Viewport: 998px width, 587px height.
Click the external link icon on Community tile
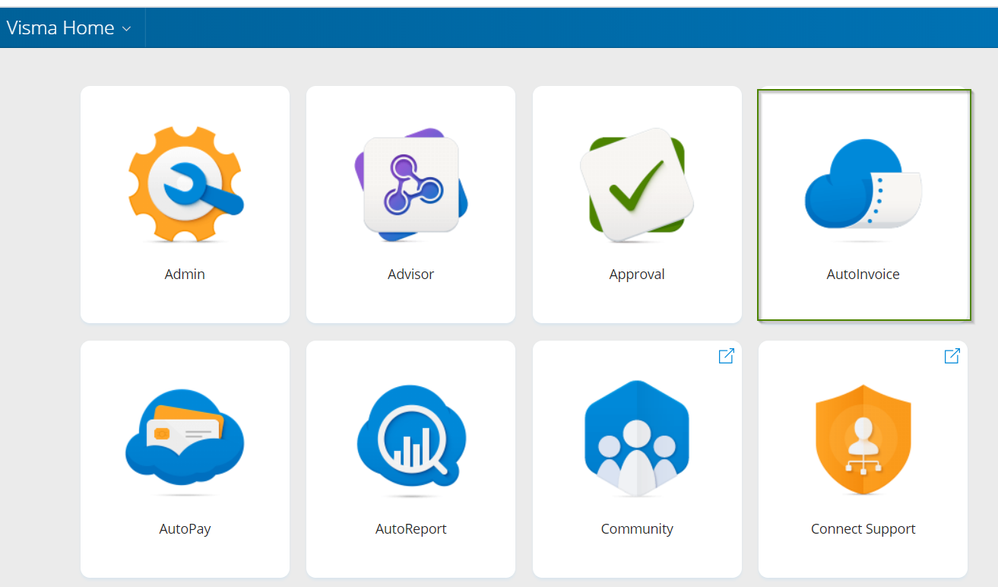tap(726, 356)
